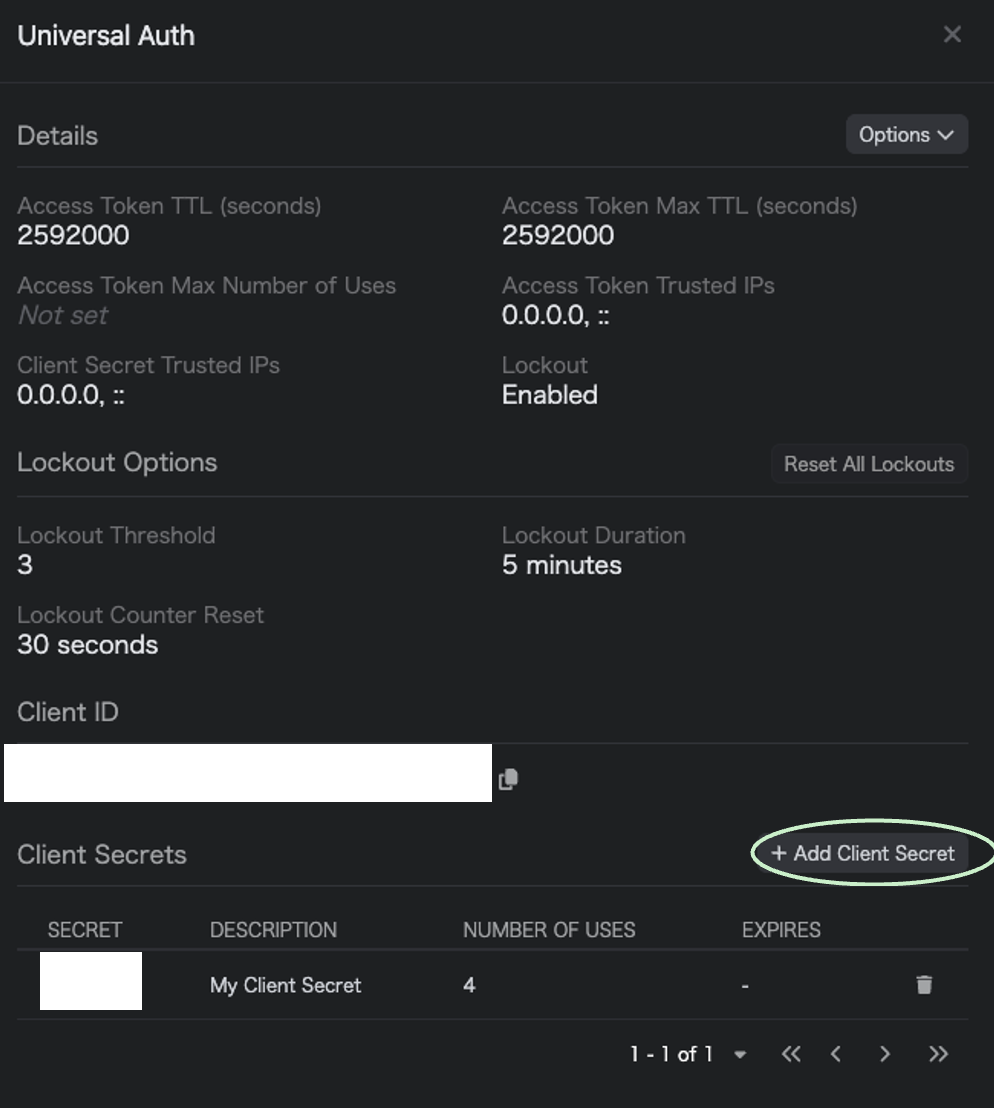Image resolution: width=994 pixels, height=1108 pixels.
Task: Click the EXPIRES column header
Action: (781, 930)
